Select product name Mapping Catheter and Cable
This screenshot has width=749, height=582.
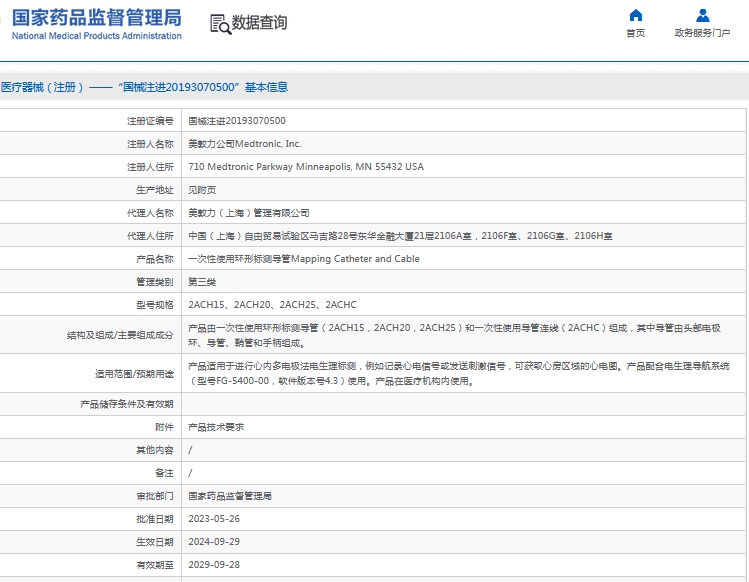coord(304,259)
